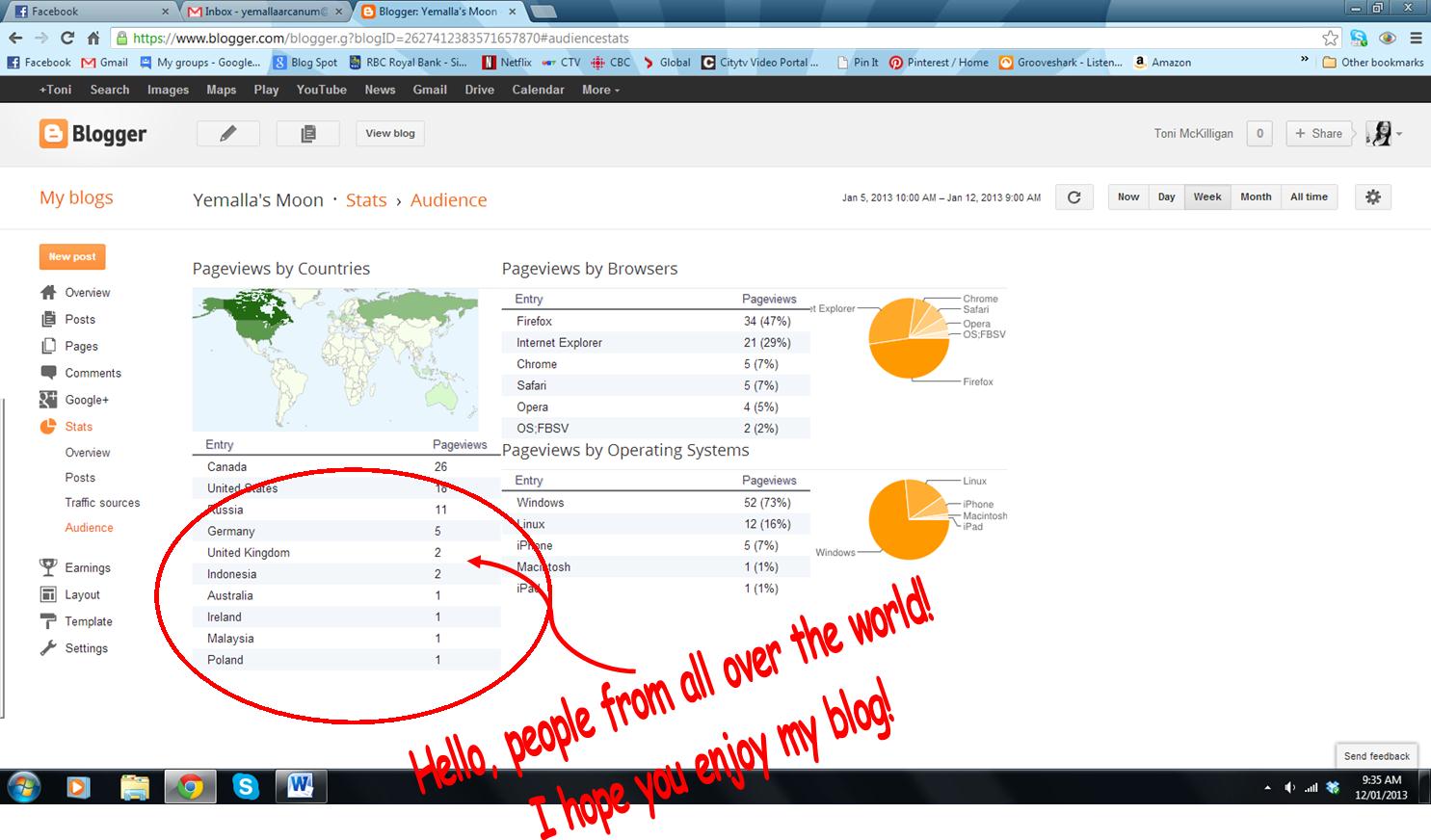Bookmark this page with the star icon

coord(1331,39)
